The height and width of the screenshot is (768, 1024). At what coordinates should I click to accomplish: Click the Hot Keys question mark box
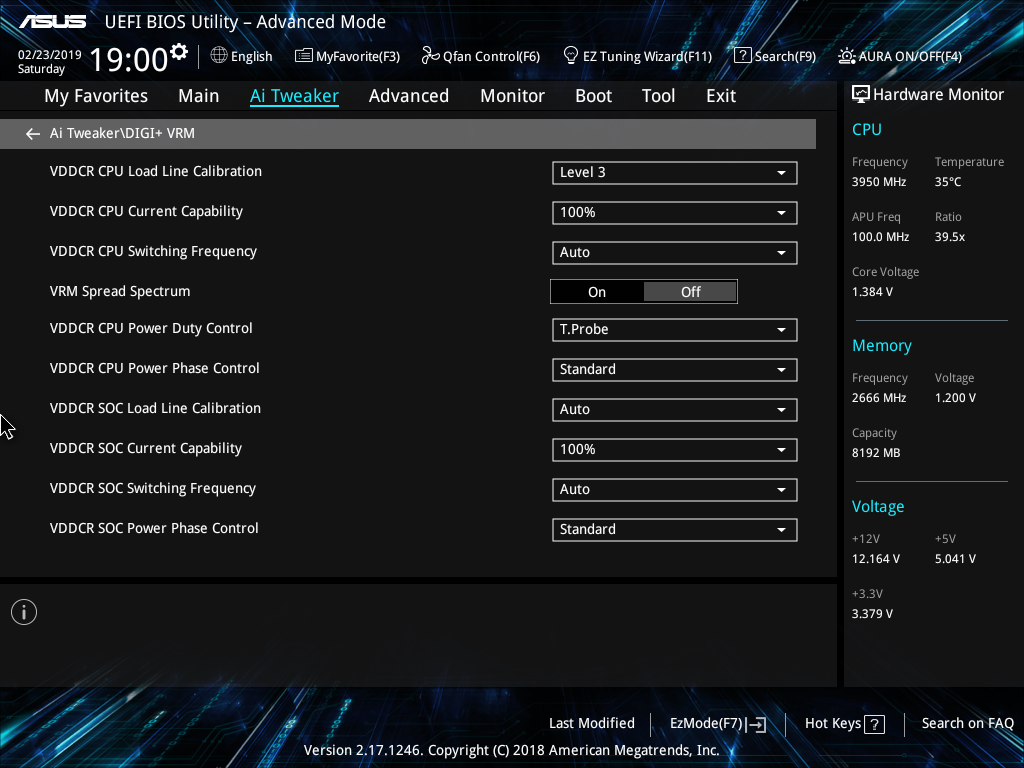click(874, 724)
